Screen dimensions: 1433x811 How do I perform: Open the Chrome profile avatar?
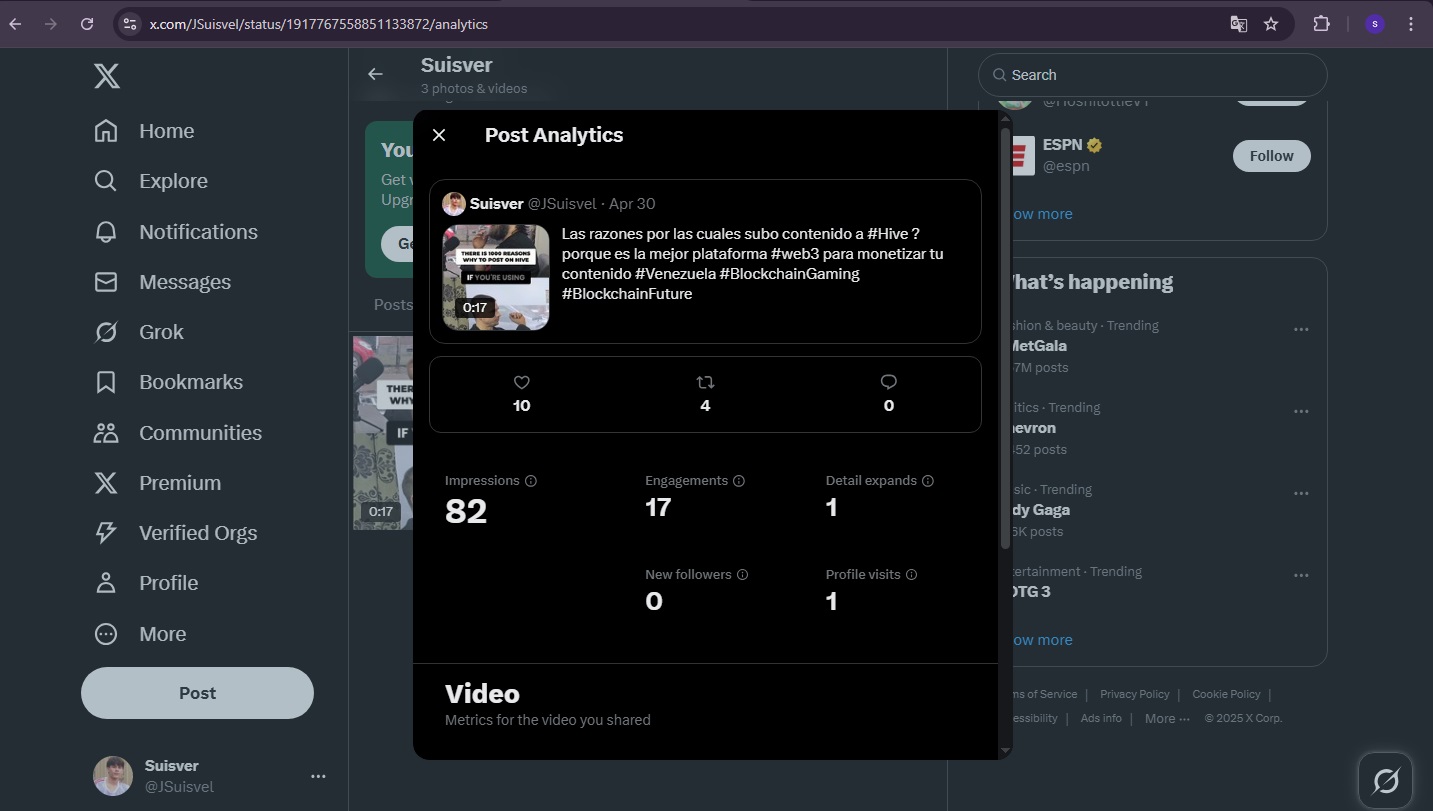tap(1375, 24)
